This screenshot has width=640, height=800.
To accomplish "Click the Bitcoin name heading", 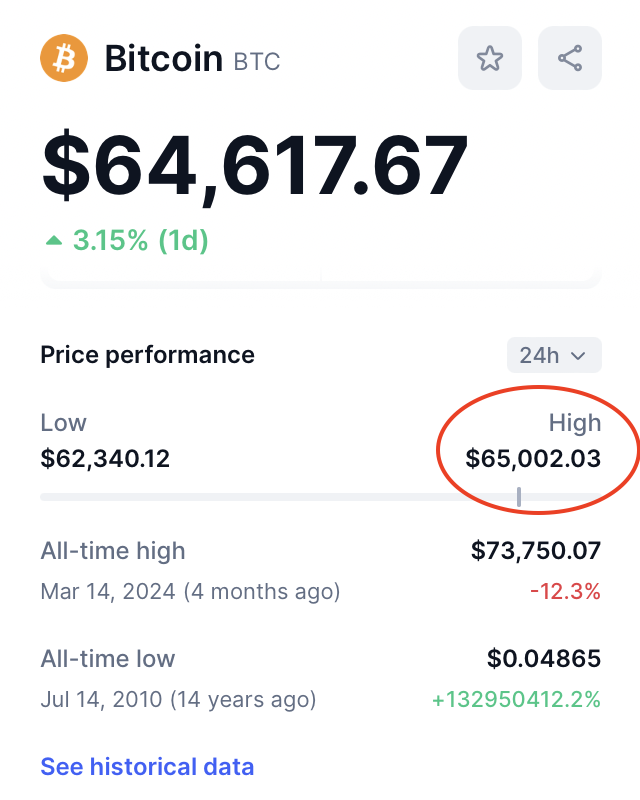I will click(163, 59).
